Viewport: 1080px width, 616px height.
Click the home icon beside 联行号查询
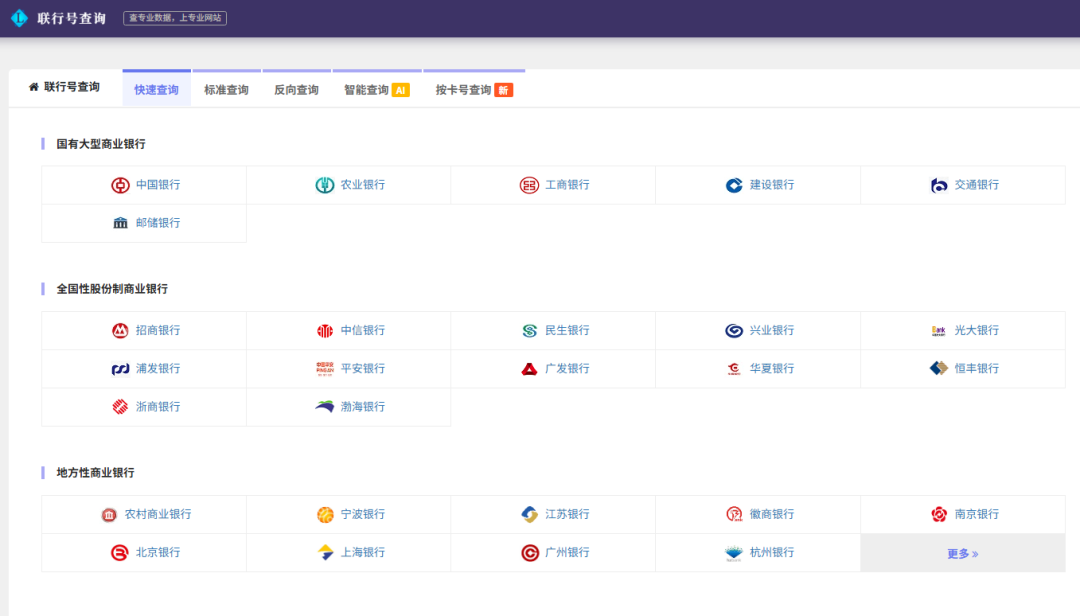coord(34,87)
